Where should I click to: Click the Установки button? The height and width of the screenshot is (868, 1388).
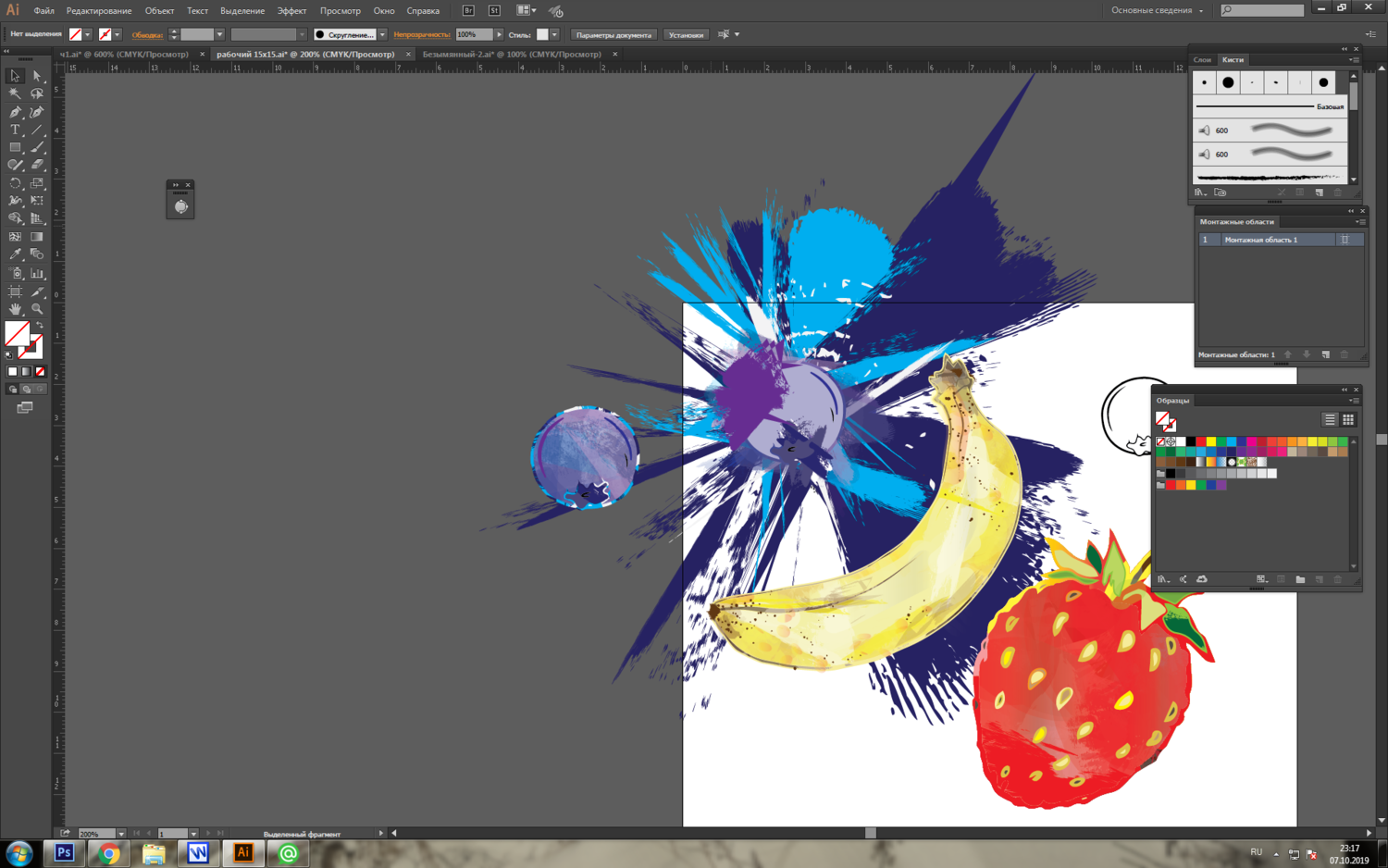pos(686,35)
